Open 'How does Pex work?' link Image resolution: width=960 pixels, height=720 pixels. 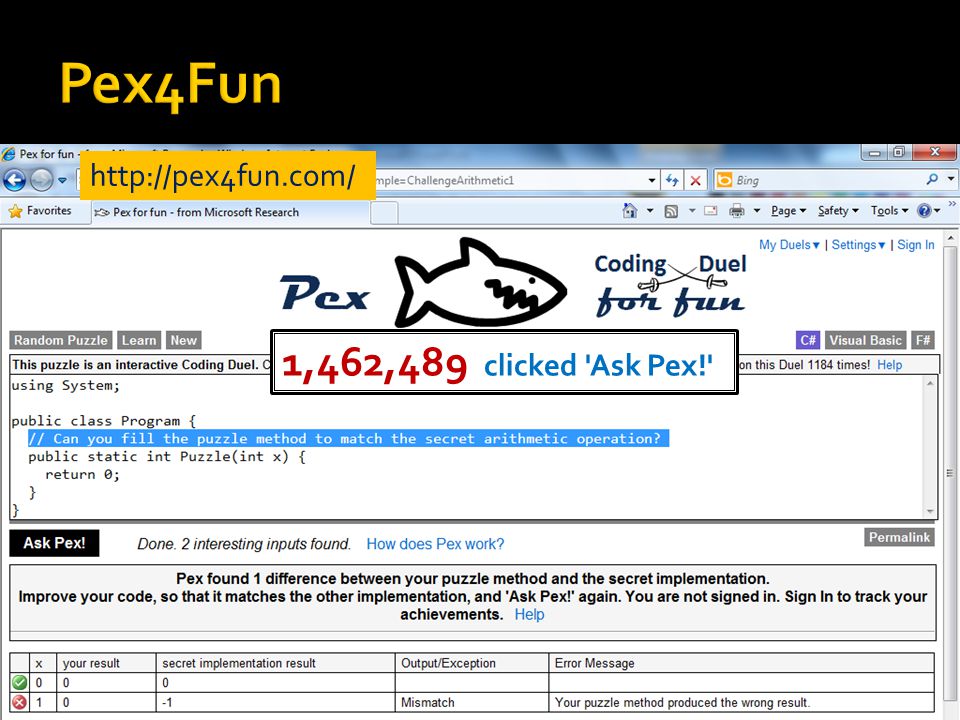[x=435, y=544]
